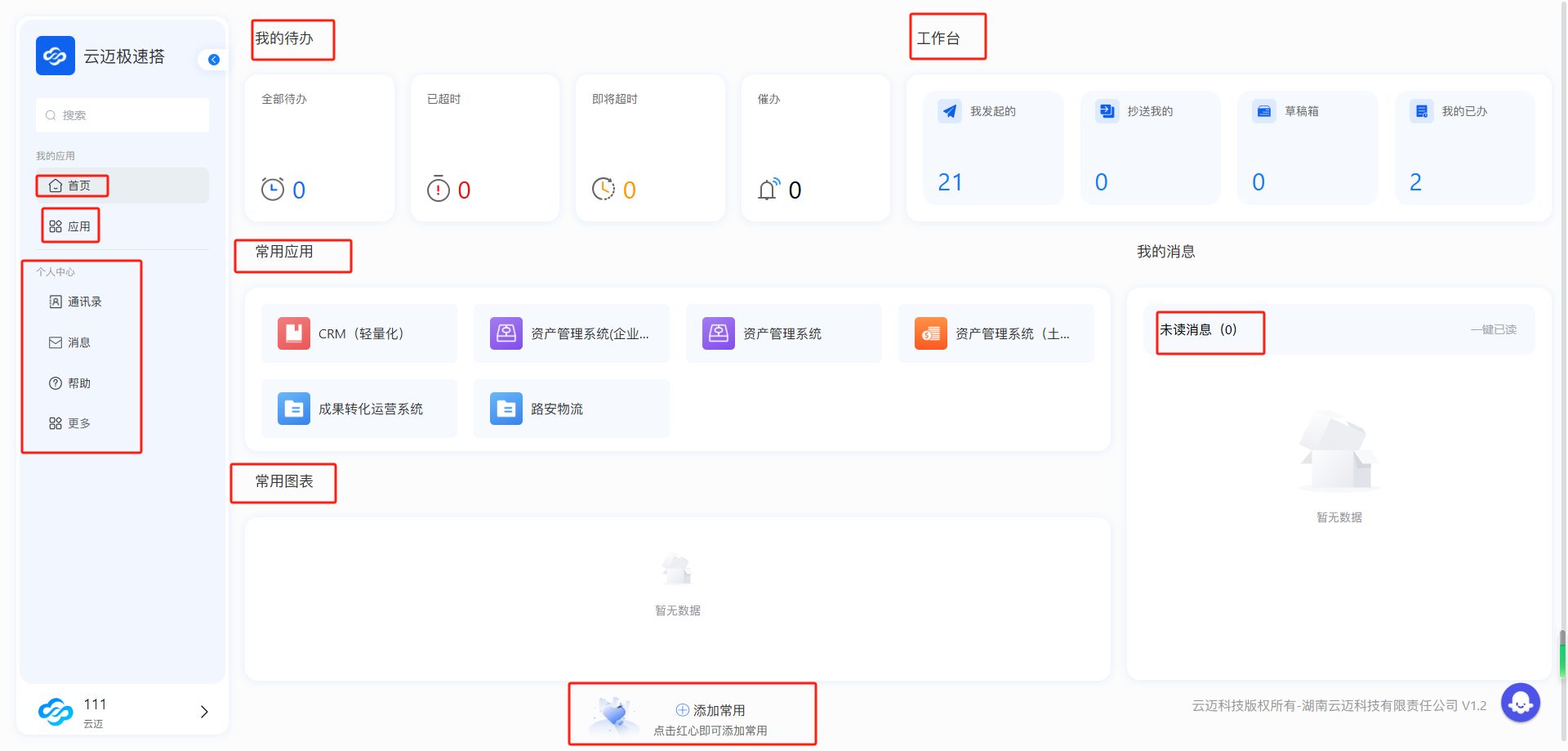Viewport: 1568px width, 751px height.
Task: Open the 成果转化运营系统 folder icon
Action: pos(294,409)
